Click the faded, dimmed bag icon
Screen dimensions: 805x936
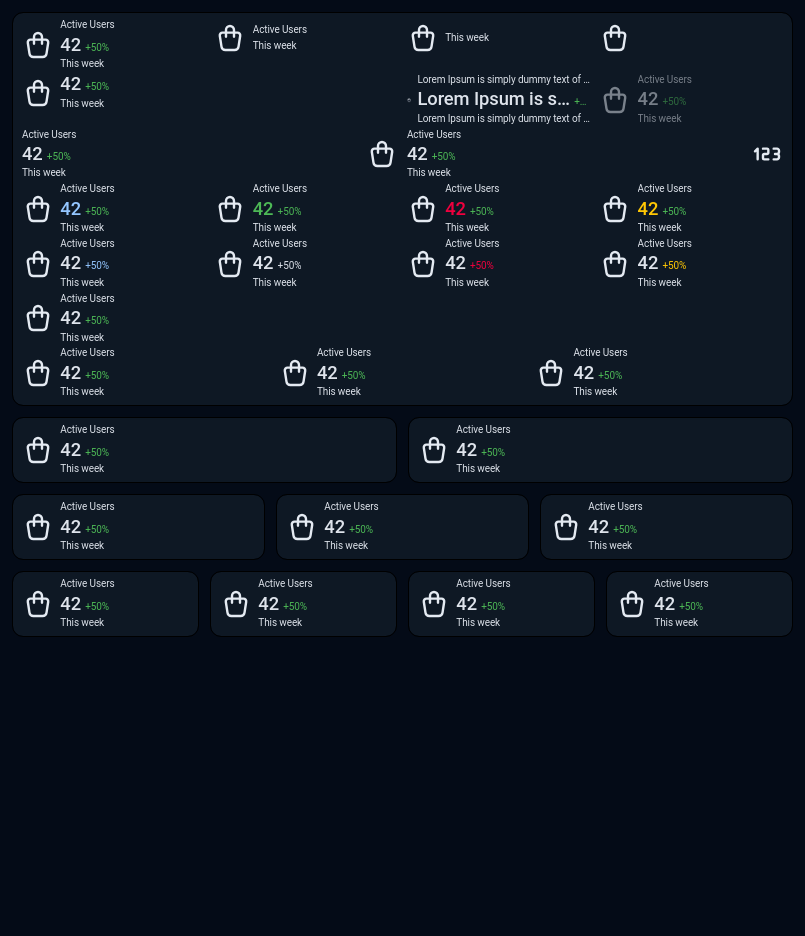(615, 100)
